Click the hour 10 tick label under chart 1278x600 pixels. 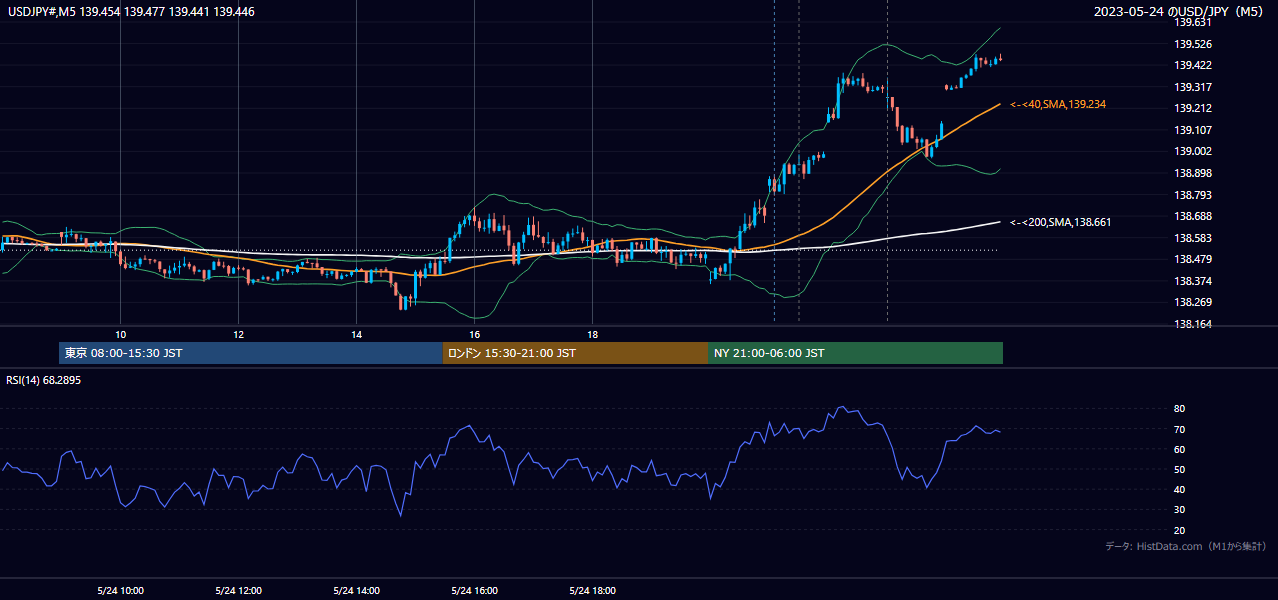pyautogui.click(x=120, y=334)
